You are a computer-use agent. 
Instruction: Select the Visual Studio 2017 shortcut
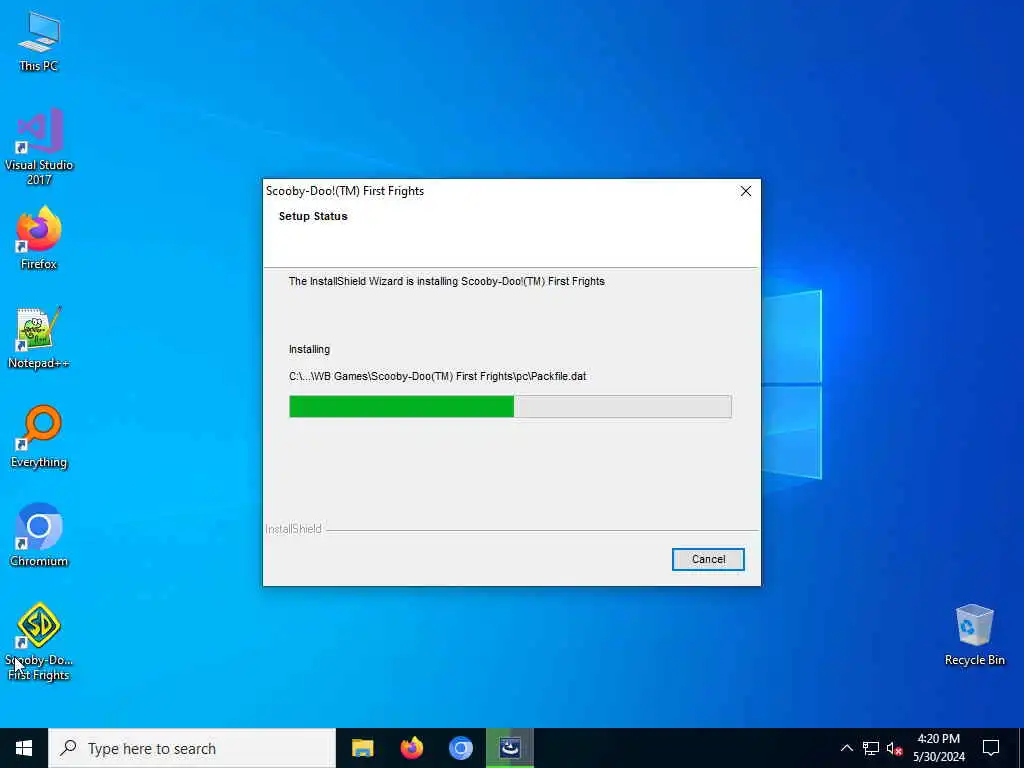click(x=39, y=147)
